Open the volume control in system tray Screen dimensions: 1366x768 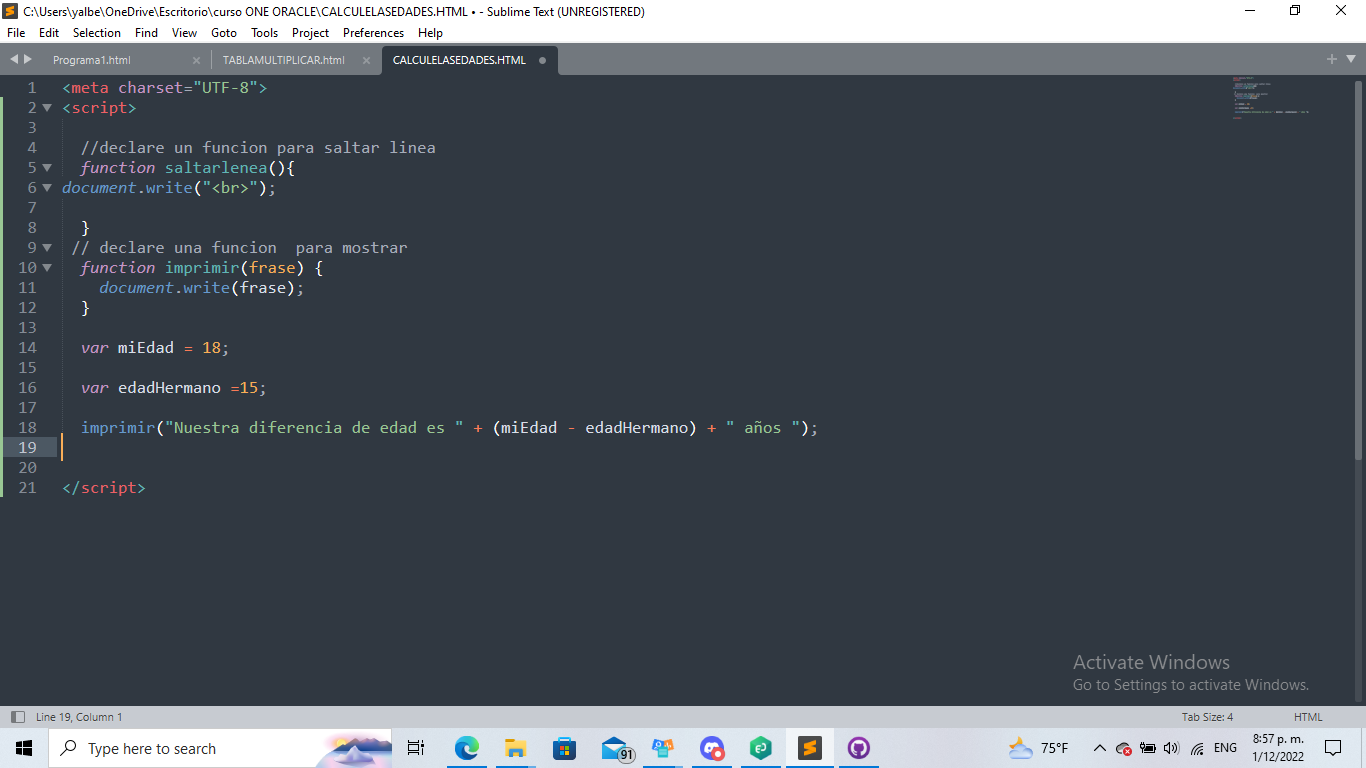coord(1171,748)
